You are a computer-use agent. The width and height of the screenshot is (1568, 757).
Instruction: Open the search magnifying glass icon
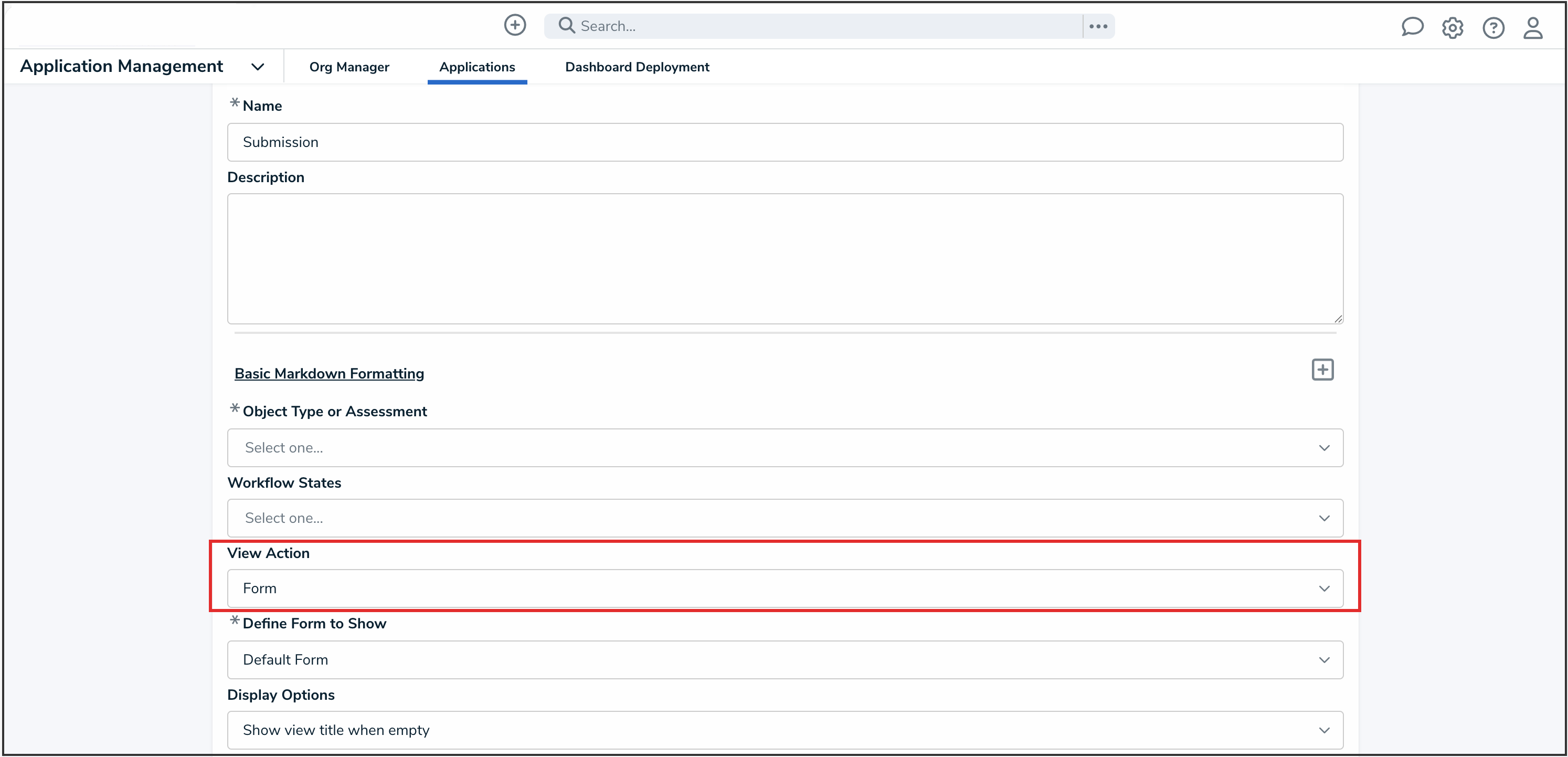coord(566,26)
